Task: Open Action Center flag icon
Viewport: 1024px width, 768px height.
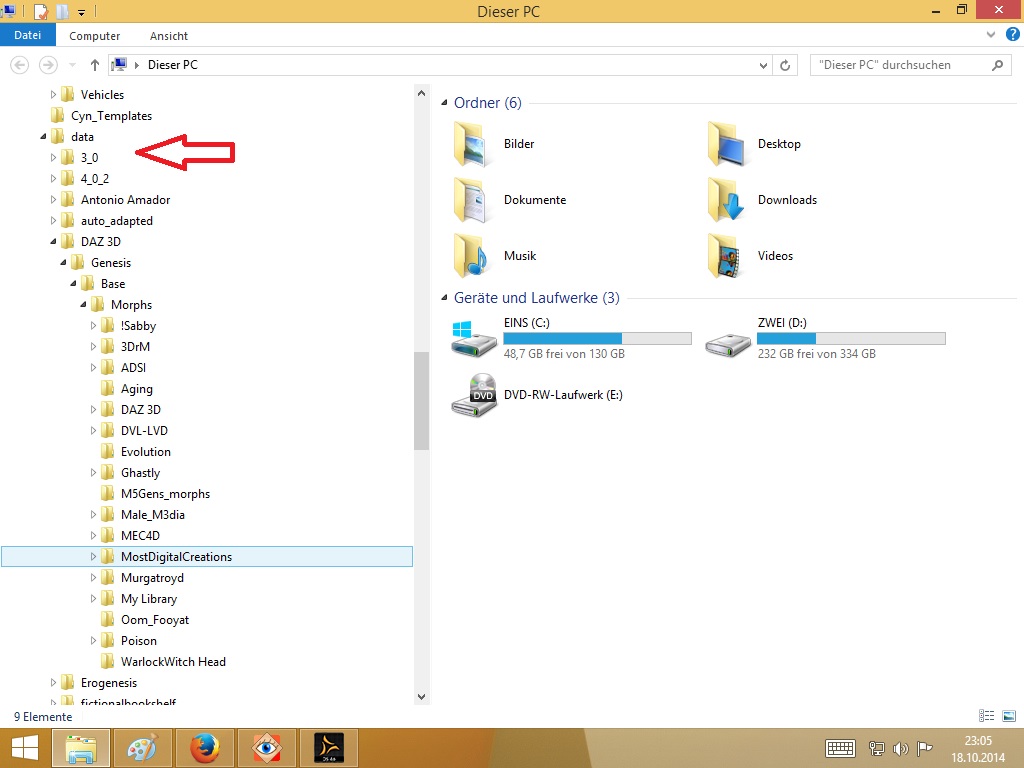Action: pyautogui.click(x=924, y=748)
